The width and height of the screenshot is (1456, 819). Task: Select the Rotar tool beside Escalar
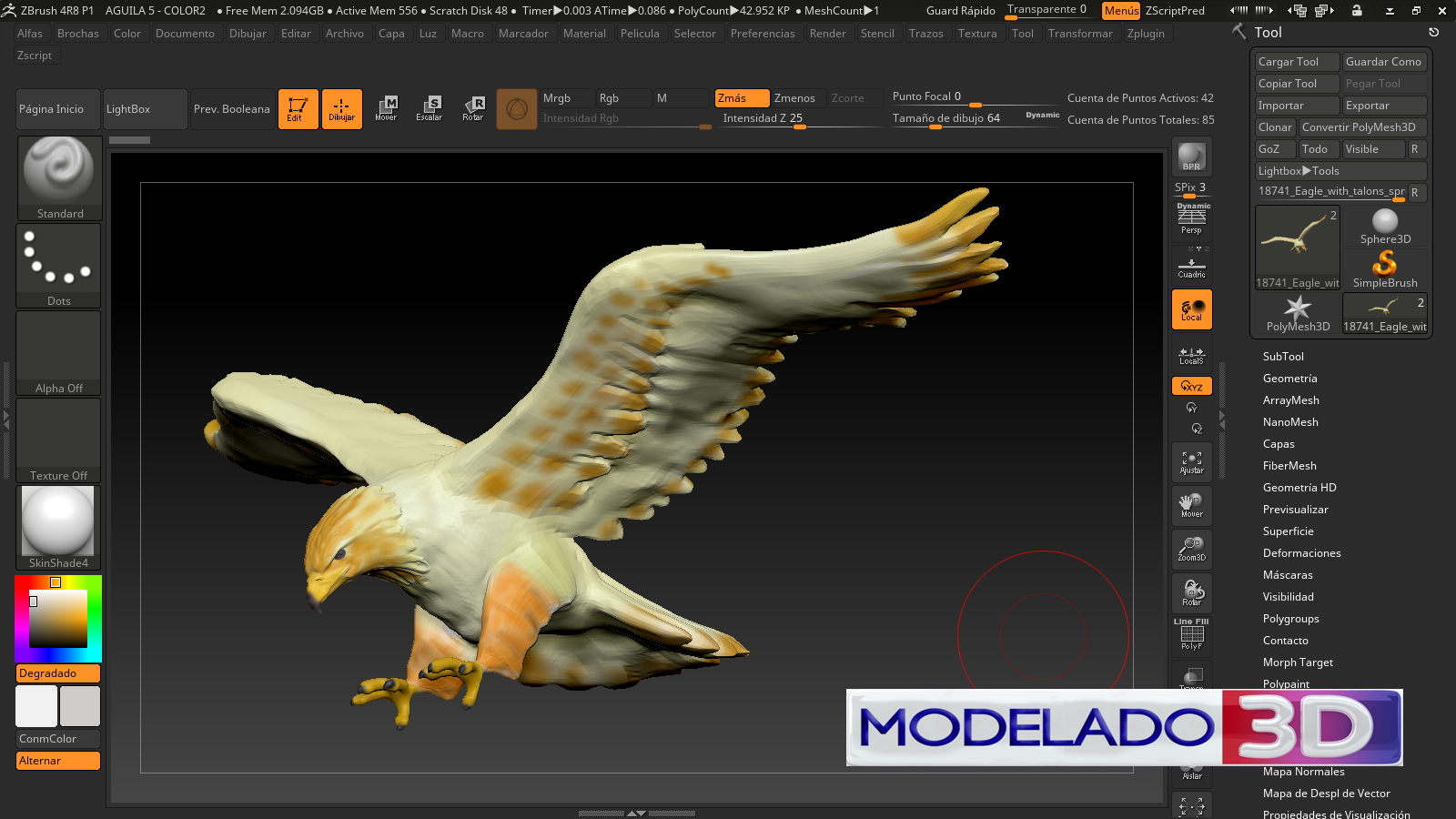click(x=473, y=109)
